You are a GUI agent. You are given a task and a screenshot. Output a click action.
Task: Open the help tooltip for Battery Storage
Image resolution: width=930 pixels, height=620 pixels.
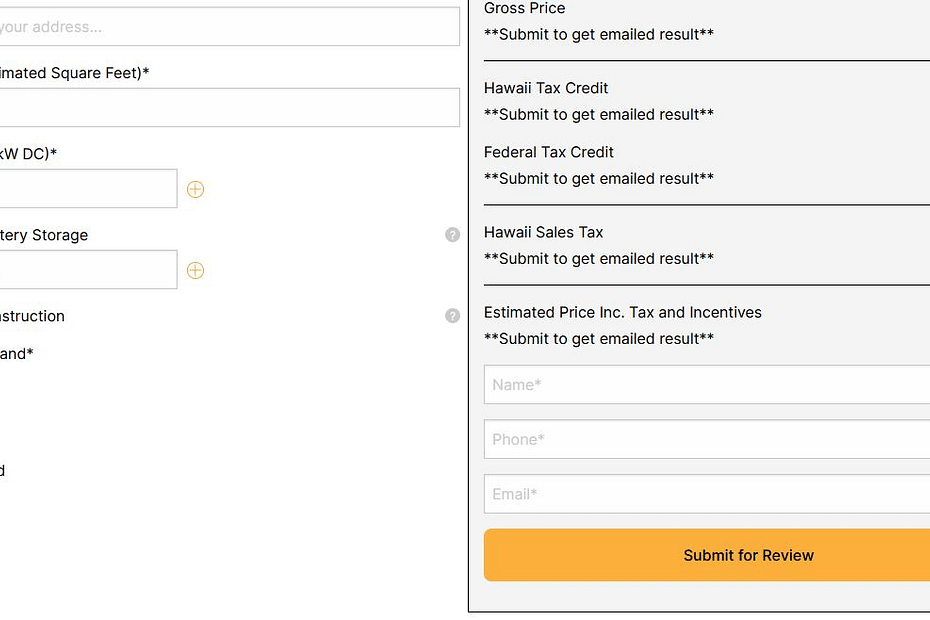point(452,235)
